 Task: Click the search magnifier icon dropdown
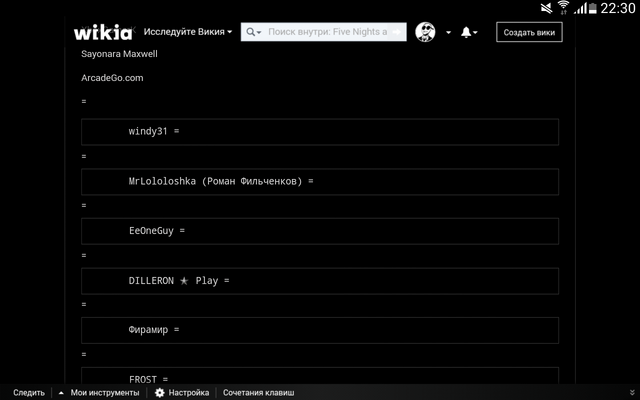coord(253,32)
